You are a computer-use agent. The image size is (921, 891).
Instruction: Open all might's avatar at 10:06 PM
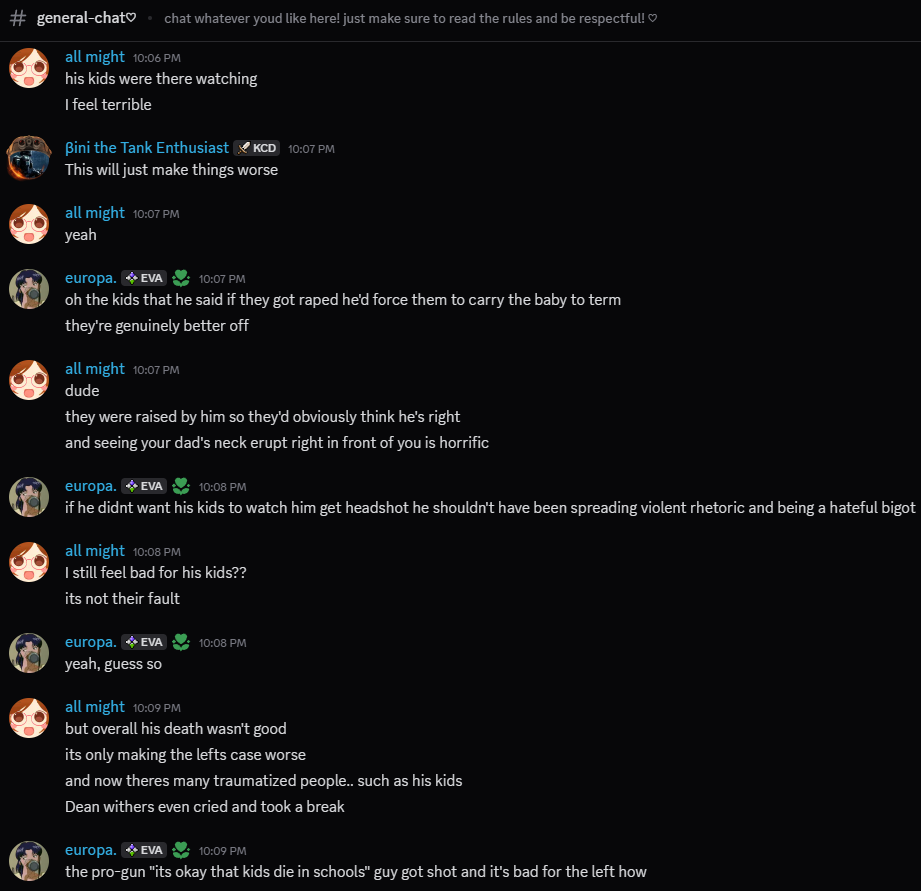coord(29,68)
